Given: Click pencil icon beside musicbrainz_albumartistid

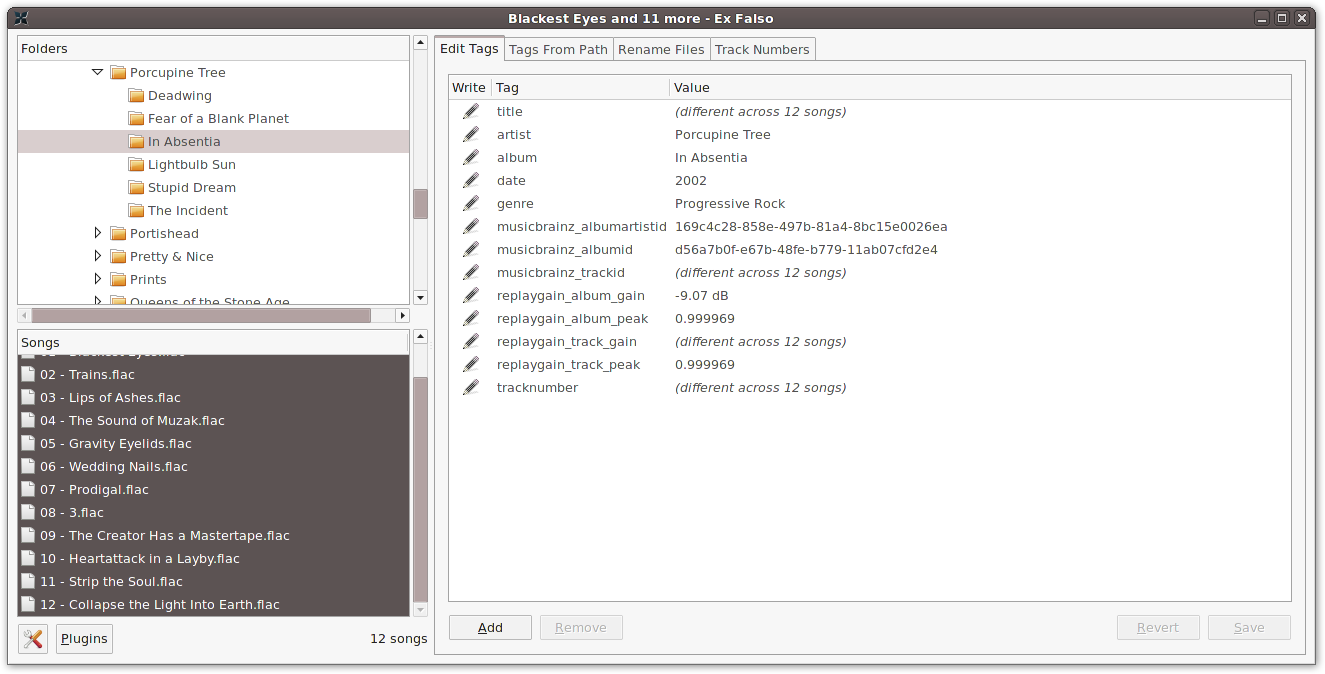Looking at the screenshot, I should click(471, 226).
